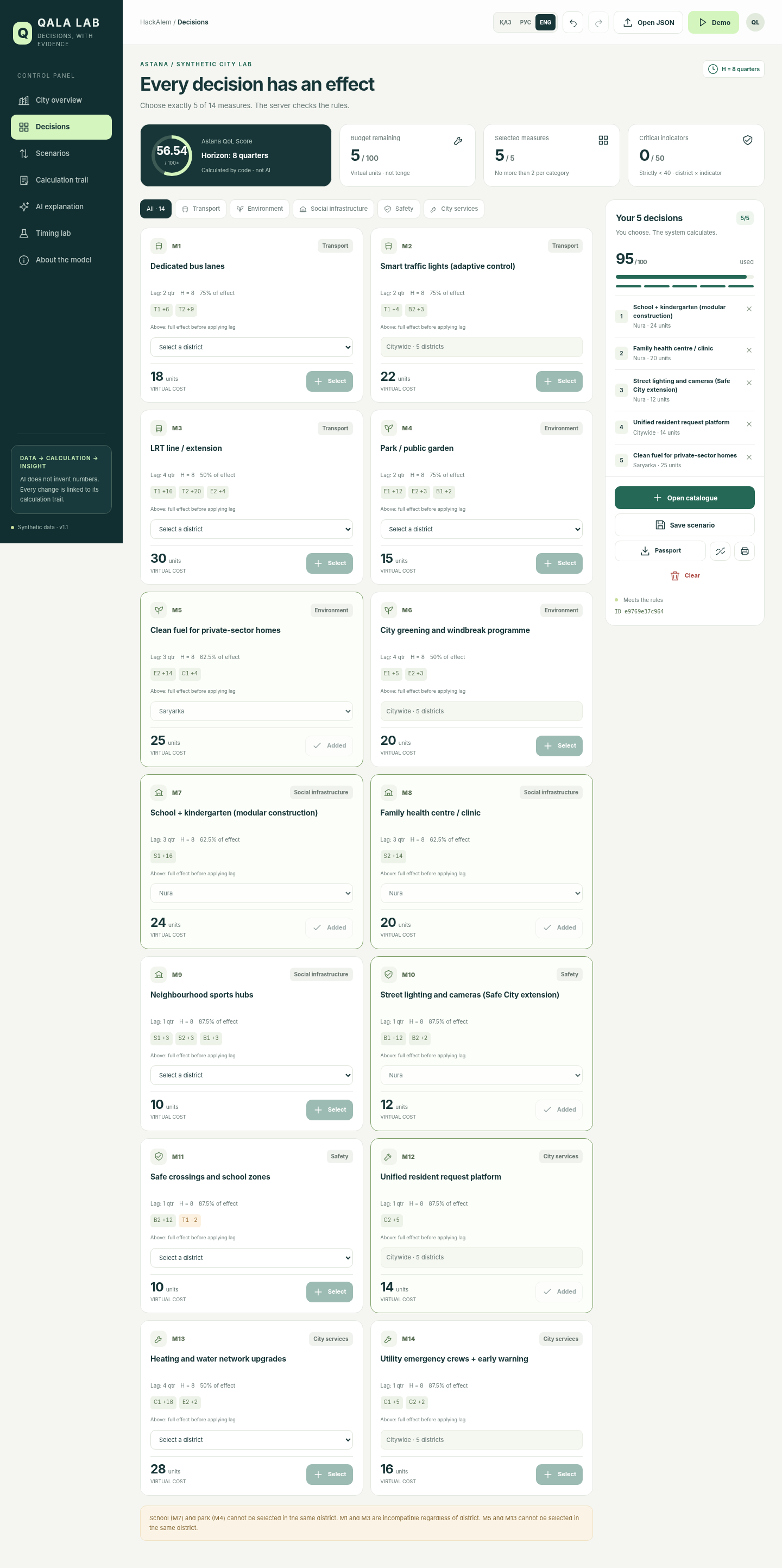Click the undo arrow icon in header
The height and width of the screenshot is (1568, 782).
pyautogui.click(x=573, y=22)
